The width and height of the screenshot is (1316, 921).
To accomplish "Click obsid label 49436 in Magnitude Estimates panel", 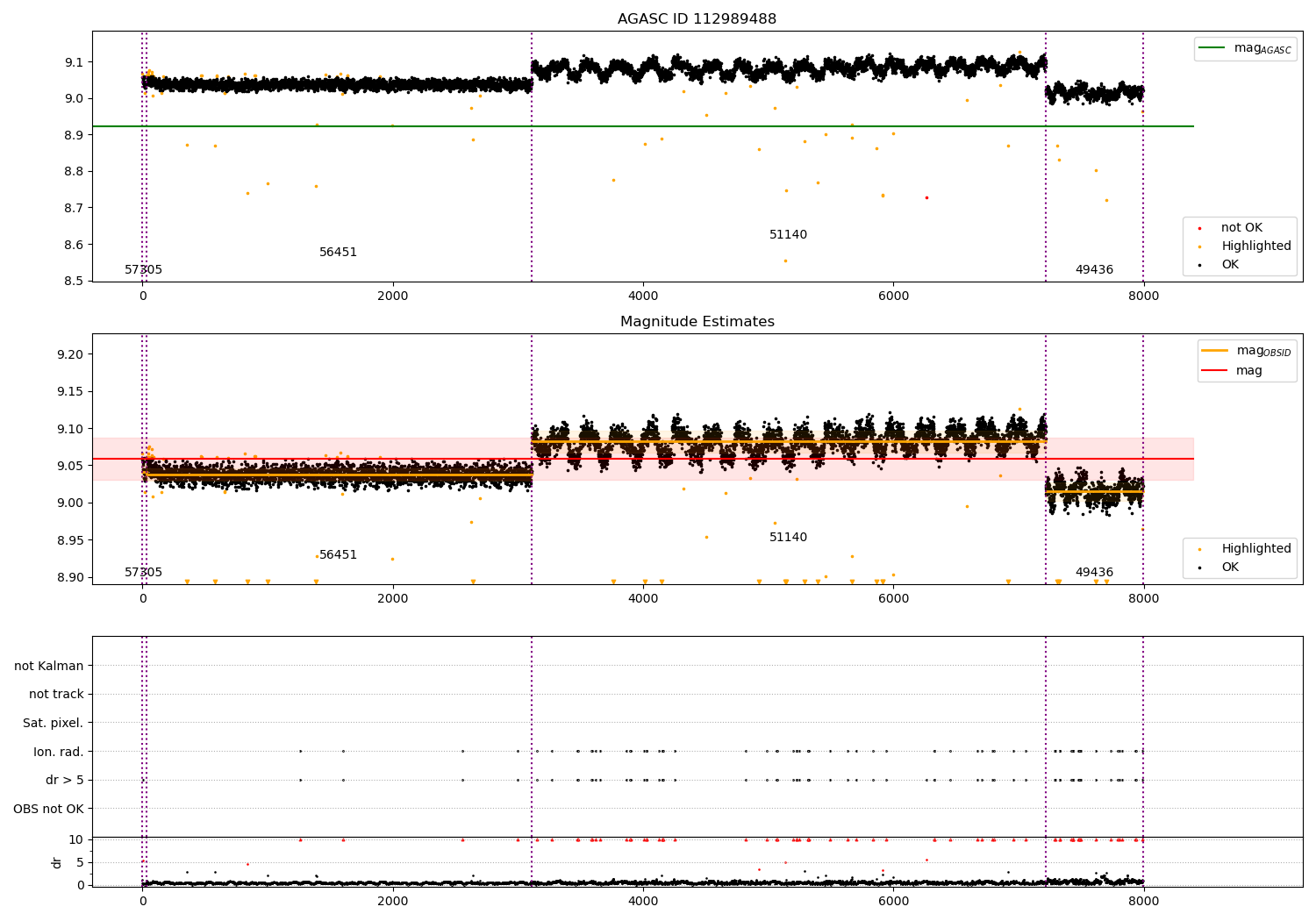I will tap(1094, 573).
